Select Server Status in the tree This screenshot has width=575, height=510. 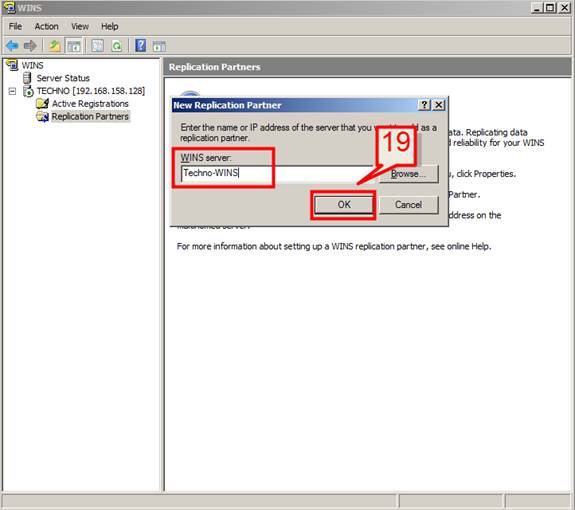pyautogui.click(x=63, y=78)
